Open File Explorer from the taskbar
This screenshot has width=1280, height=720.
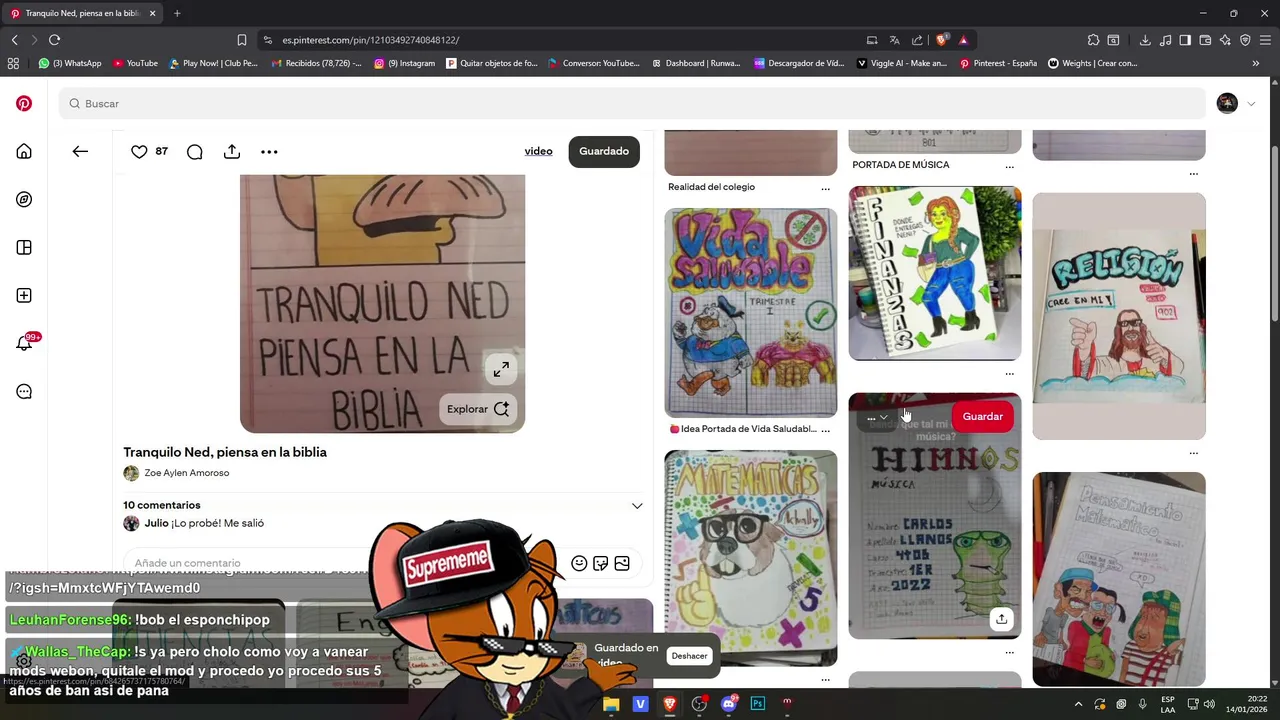click(x=611, y=704)
